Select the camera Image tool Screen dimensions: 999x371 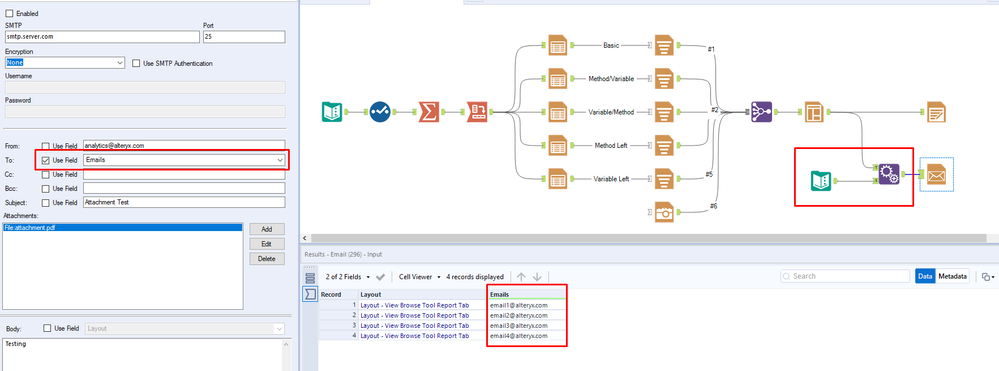(665, 212)
